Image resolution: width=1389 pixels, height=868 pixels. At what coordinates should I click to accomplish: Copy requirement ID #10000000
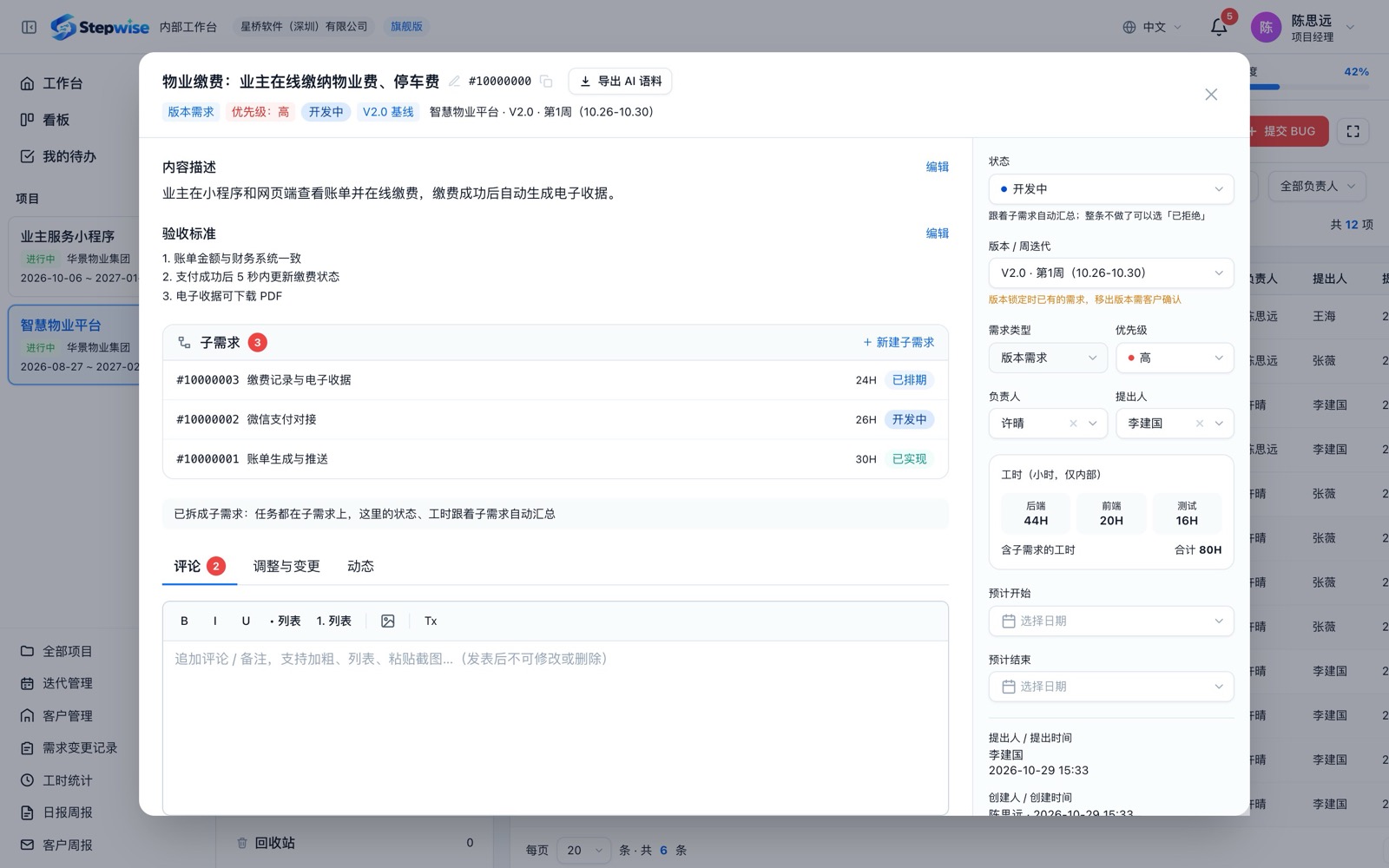[546, 81]
